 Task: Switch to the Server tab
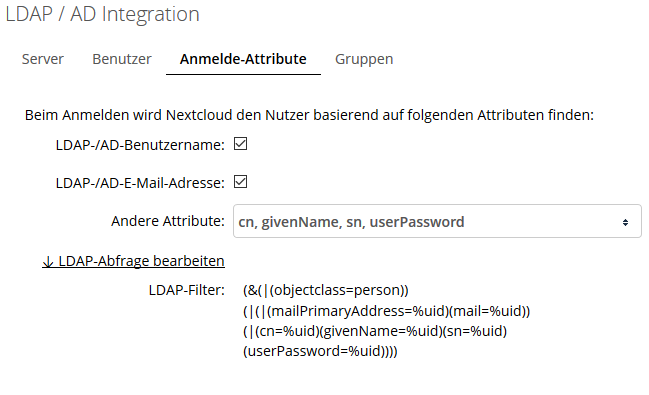43,59
